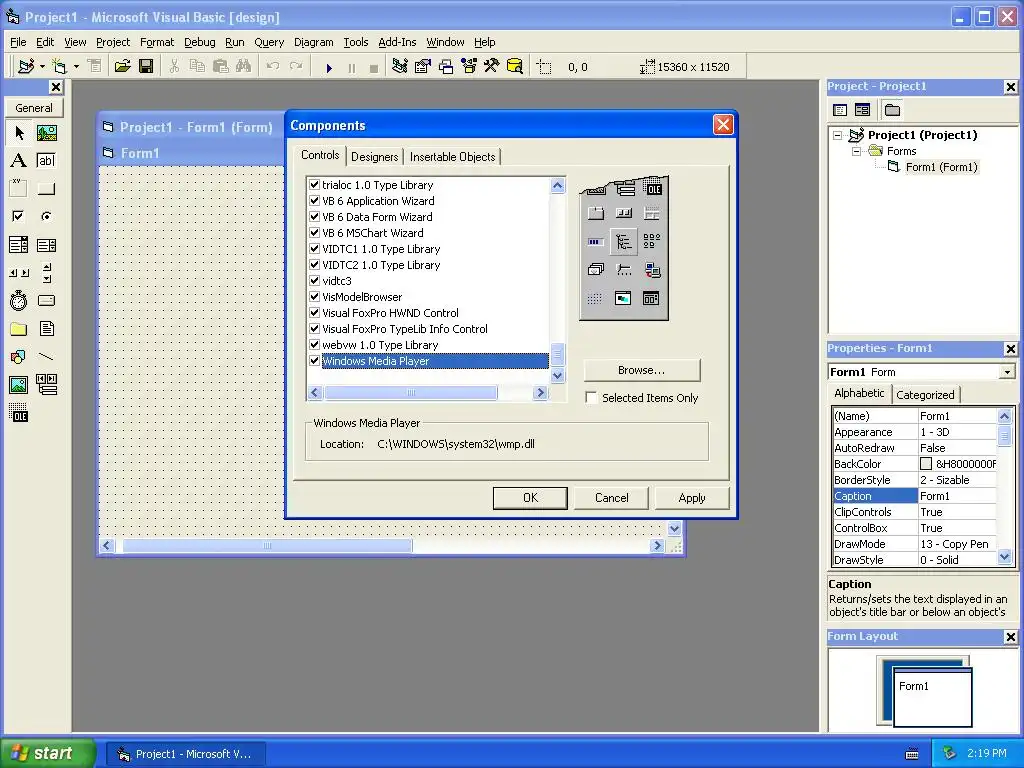
Task: Select Form1 (Form1) in project tree
Action: (941, 167)
